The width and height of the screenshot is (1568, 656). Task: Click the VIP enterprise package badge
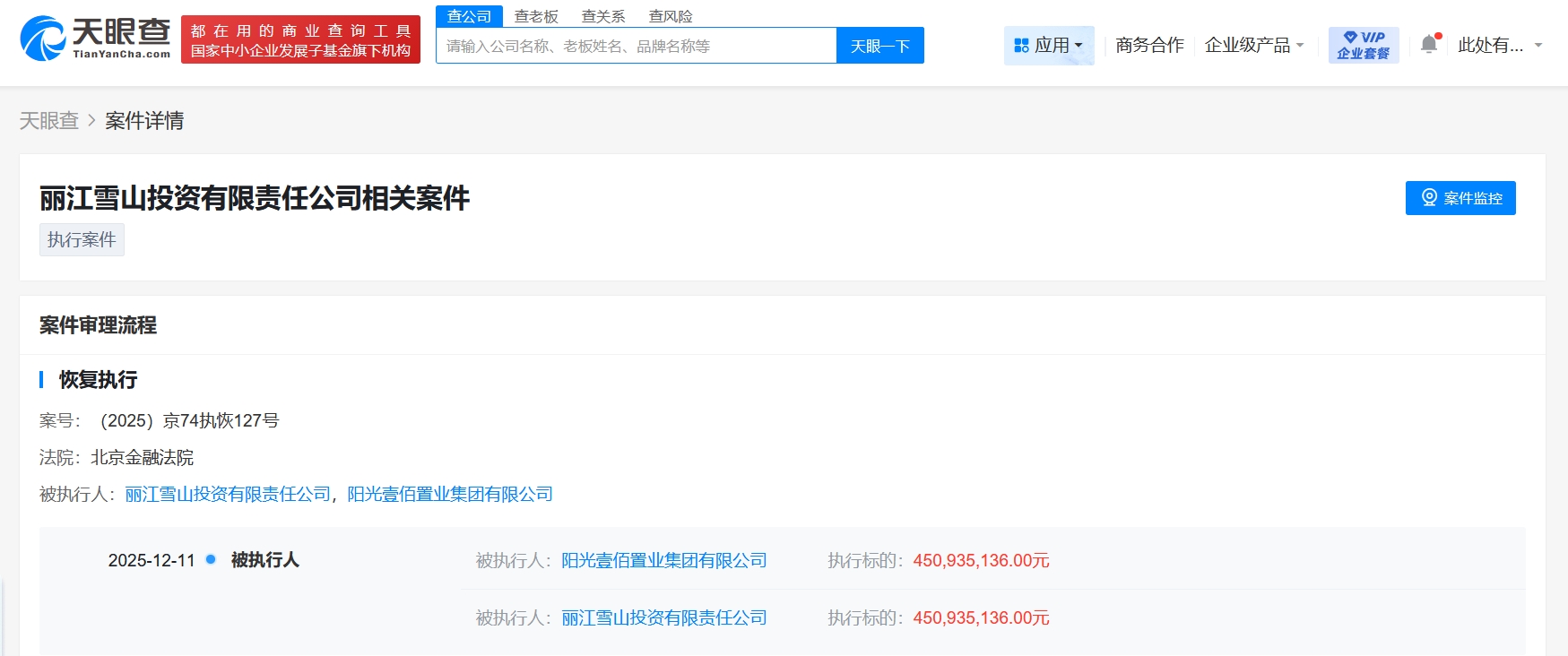tap(1363, 45)
